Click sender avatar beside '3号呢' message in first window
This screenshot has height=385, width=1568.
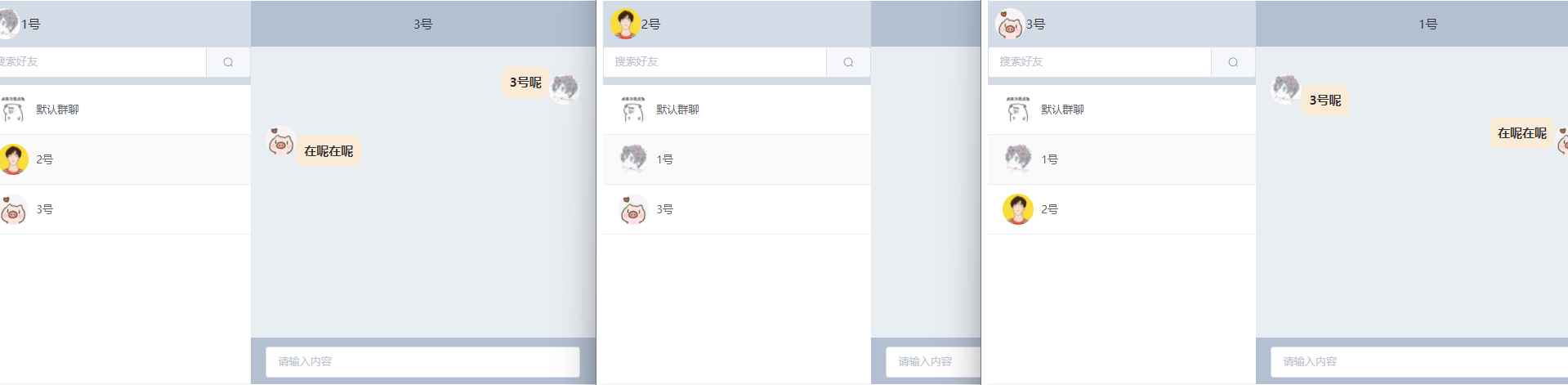point(565,88)
